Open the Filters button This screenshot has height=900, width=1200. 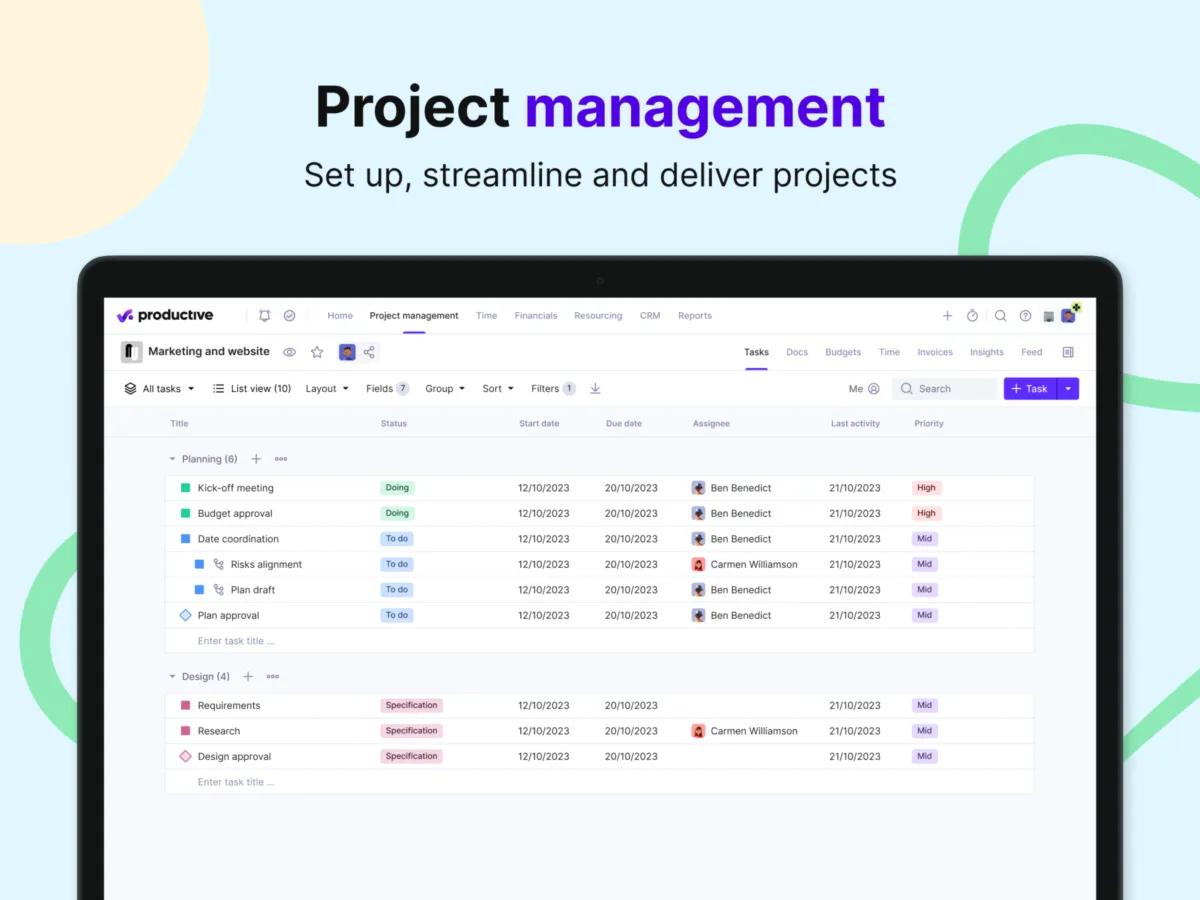(x=553, y=389)
